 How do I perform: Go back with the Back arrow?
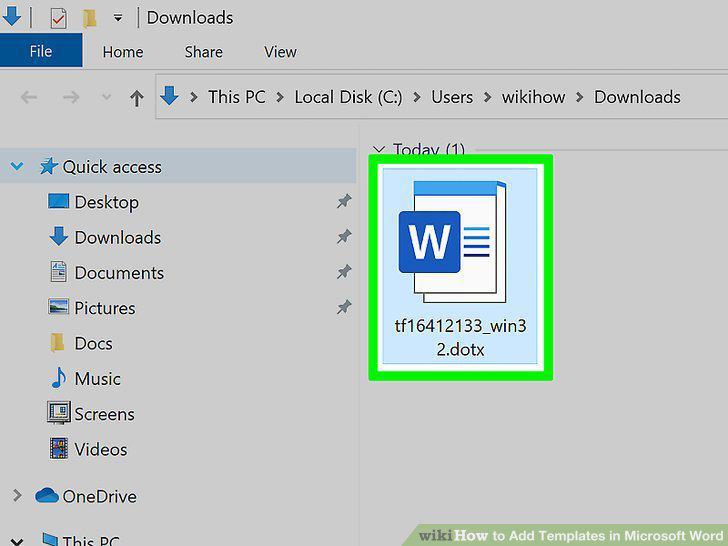[29, 97]
